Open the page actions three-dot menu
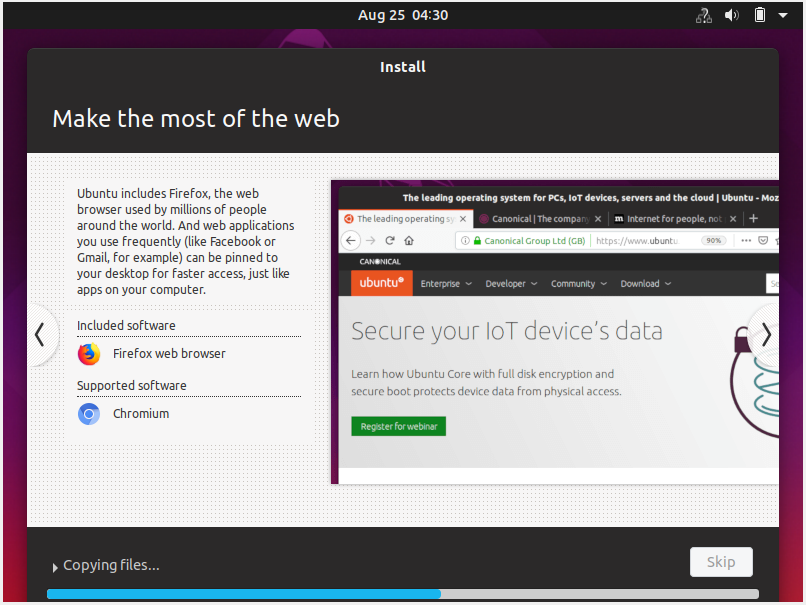 pyautogui.click(x=746, y=241)
